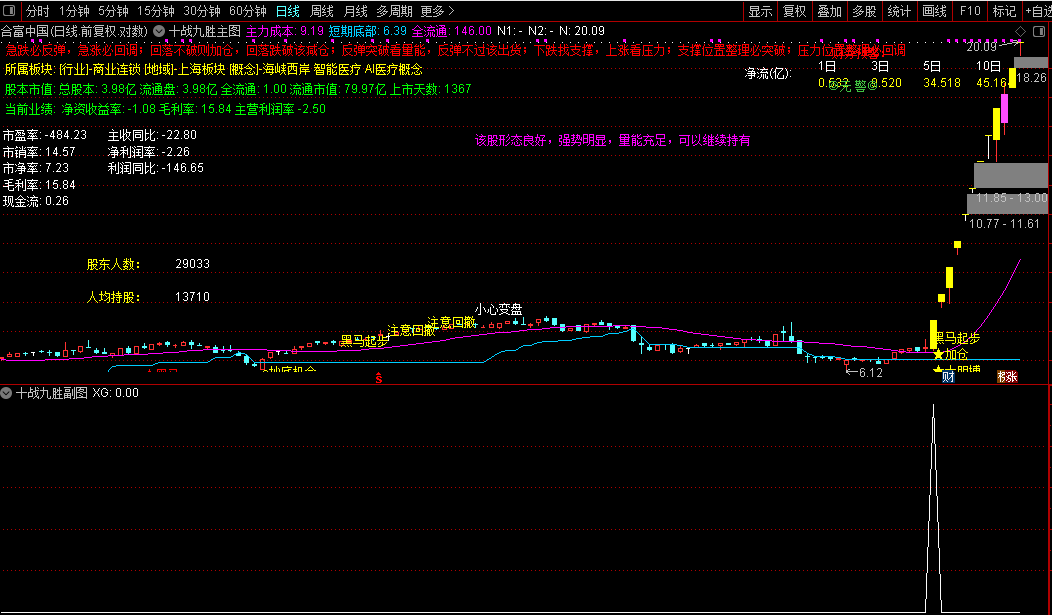Image resolution: width=1052 pixels, height=615 pixels.
Task: Switch to 1分钟 period tab
Action: pyautogui.click(x=74, y=11)
